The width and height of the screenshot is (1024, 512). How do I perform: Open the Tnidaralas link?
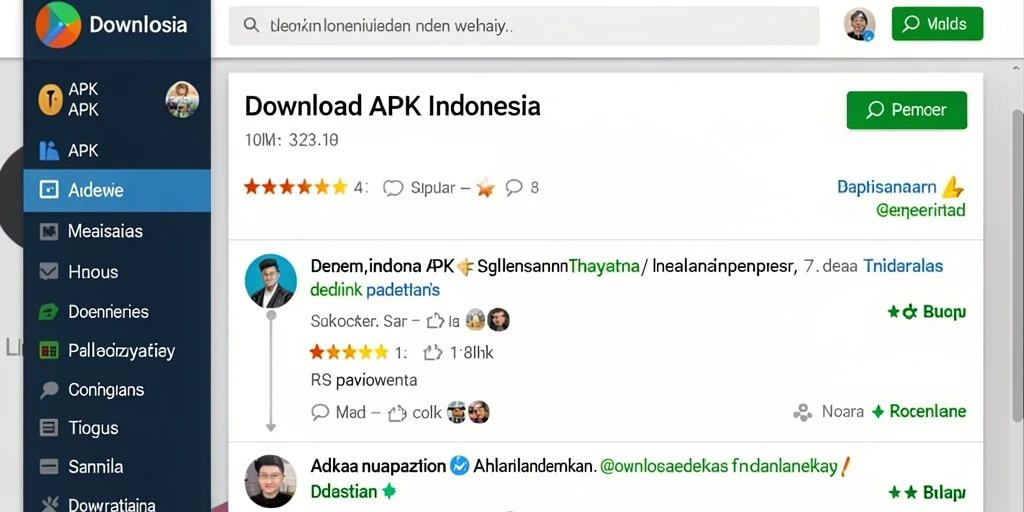point(903,266)
